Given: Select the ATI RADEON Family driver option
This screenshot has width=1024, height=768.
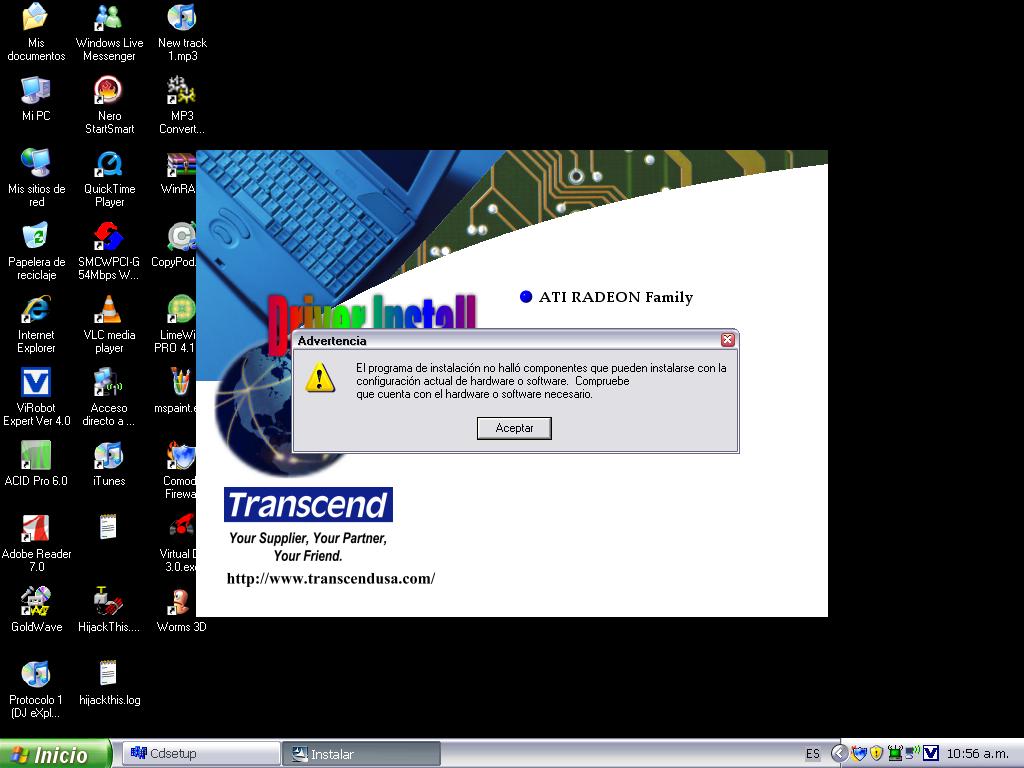Looking at the screenshot, I should coord(606,297).
